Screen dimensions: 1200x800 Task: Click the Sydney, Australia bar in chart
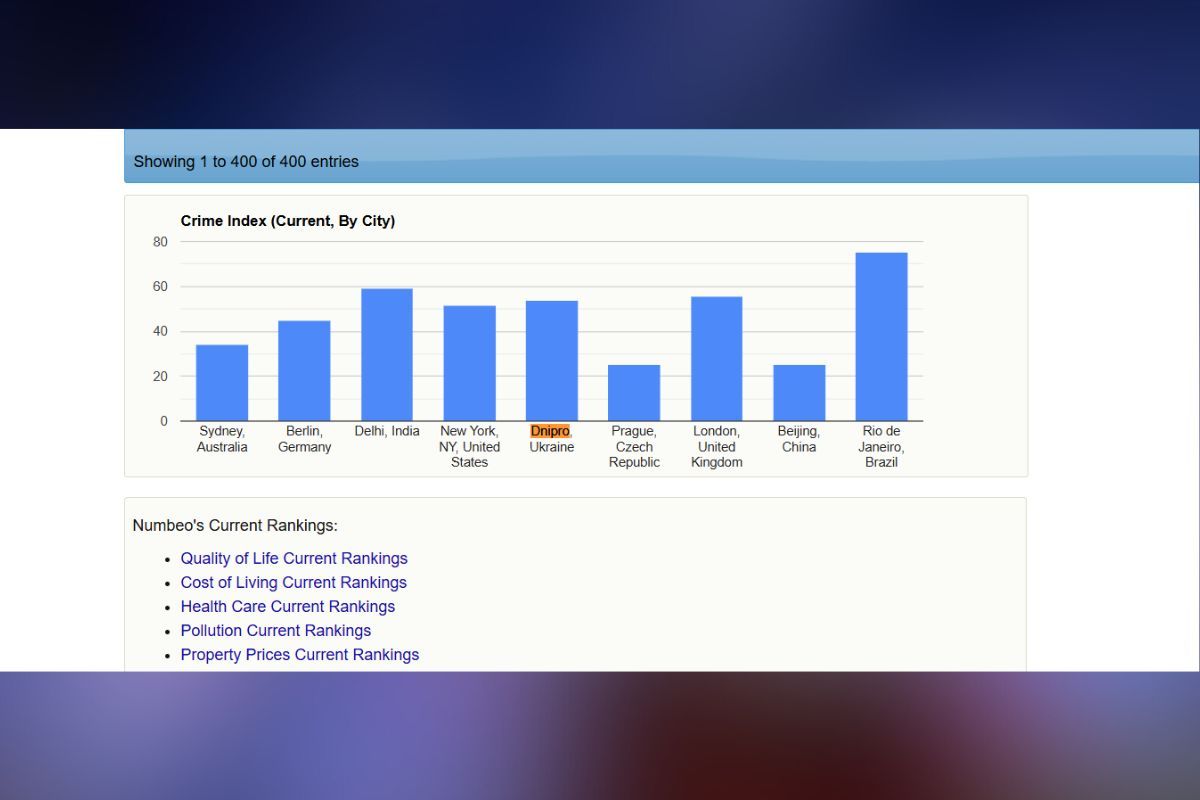[222, 383]
